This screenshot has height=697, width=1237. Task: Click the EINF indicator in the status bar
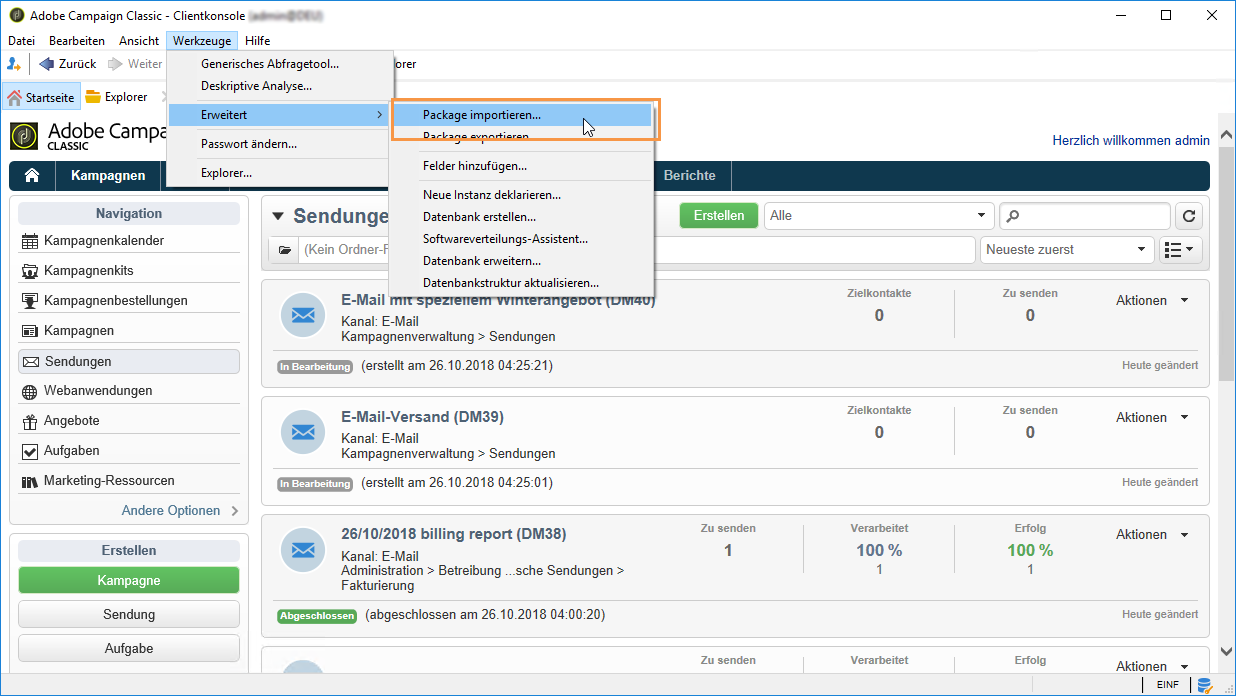1168,686
